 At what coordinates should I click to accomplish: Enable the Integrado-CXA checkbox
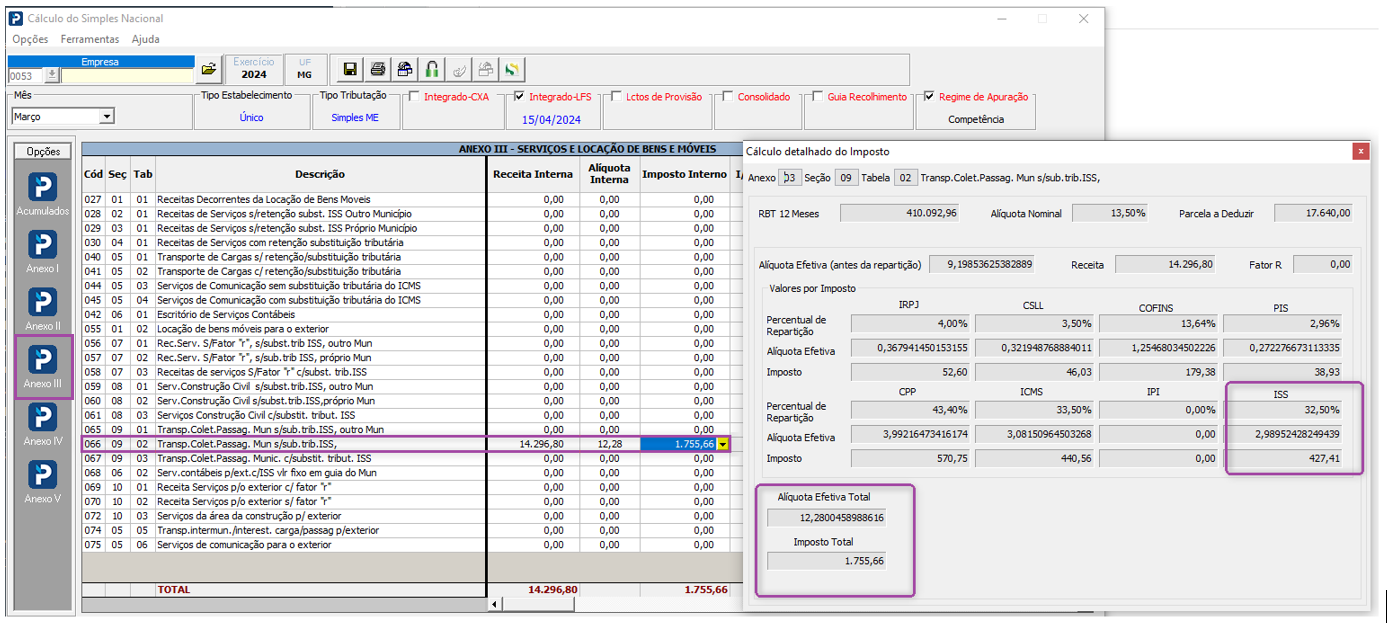(x=413, y=97)
